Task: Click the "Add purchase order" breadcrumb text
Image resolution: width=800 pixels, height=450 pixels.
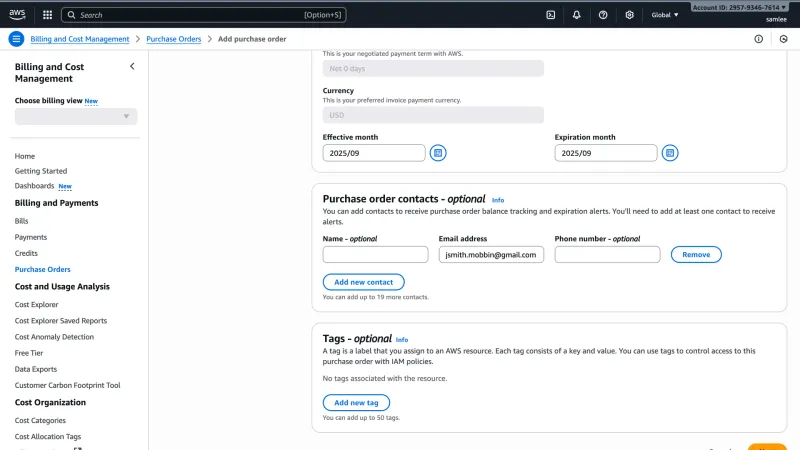Action: click(x=252, y=39)
